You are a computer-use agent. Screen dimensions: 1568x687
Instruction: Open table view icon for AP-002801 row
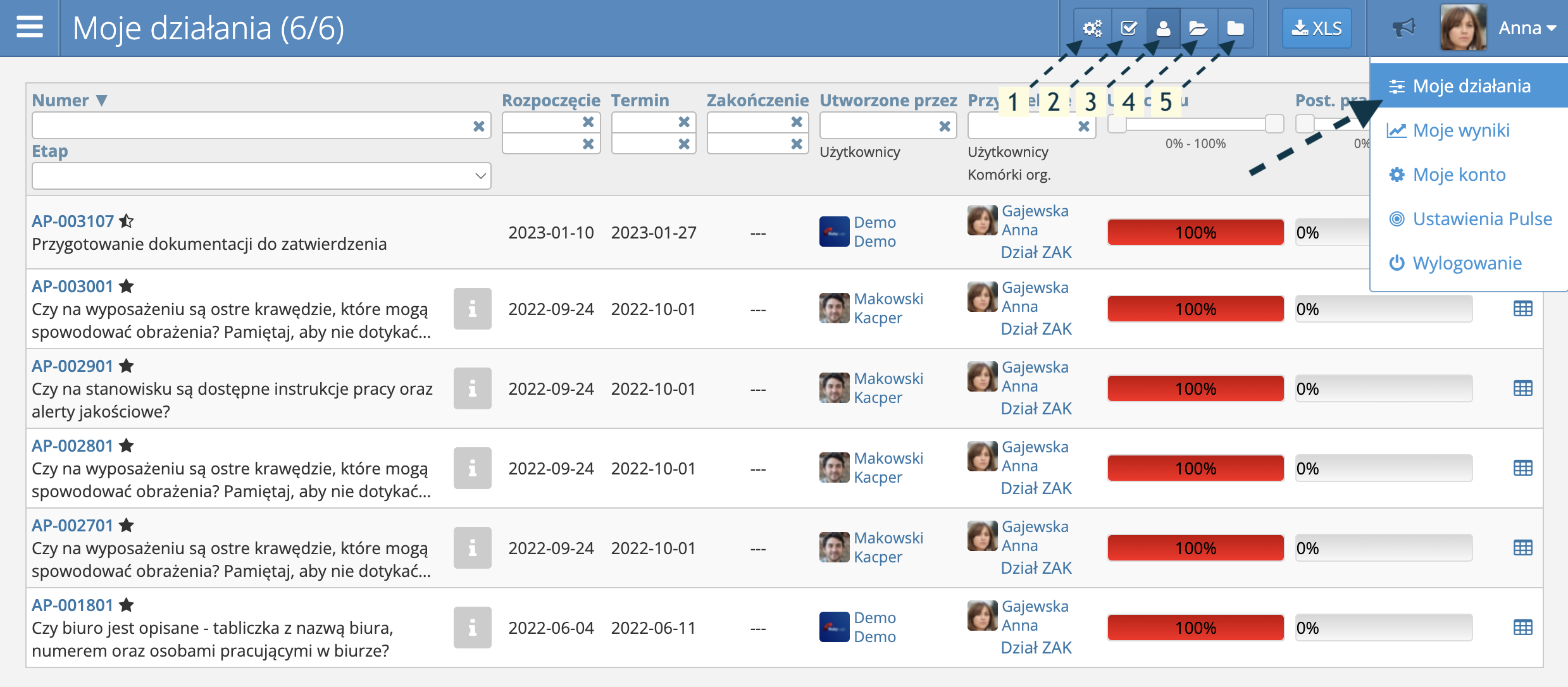coord(1522,468)
